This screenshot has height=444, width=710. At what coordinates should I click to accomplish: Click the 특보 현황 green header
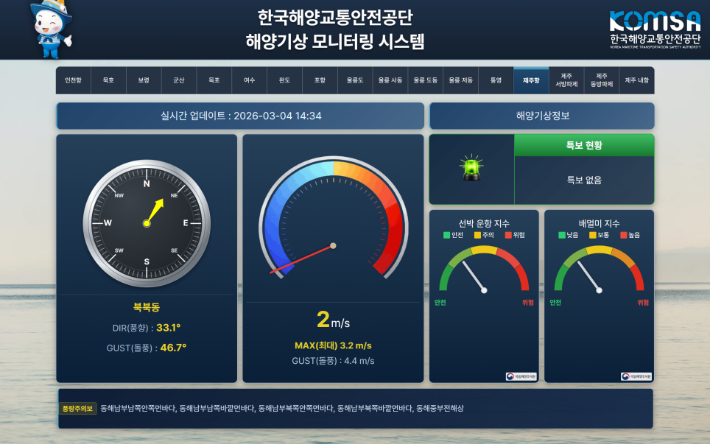coord(583,145)
